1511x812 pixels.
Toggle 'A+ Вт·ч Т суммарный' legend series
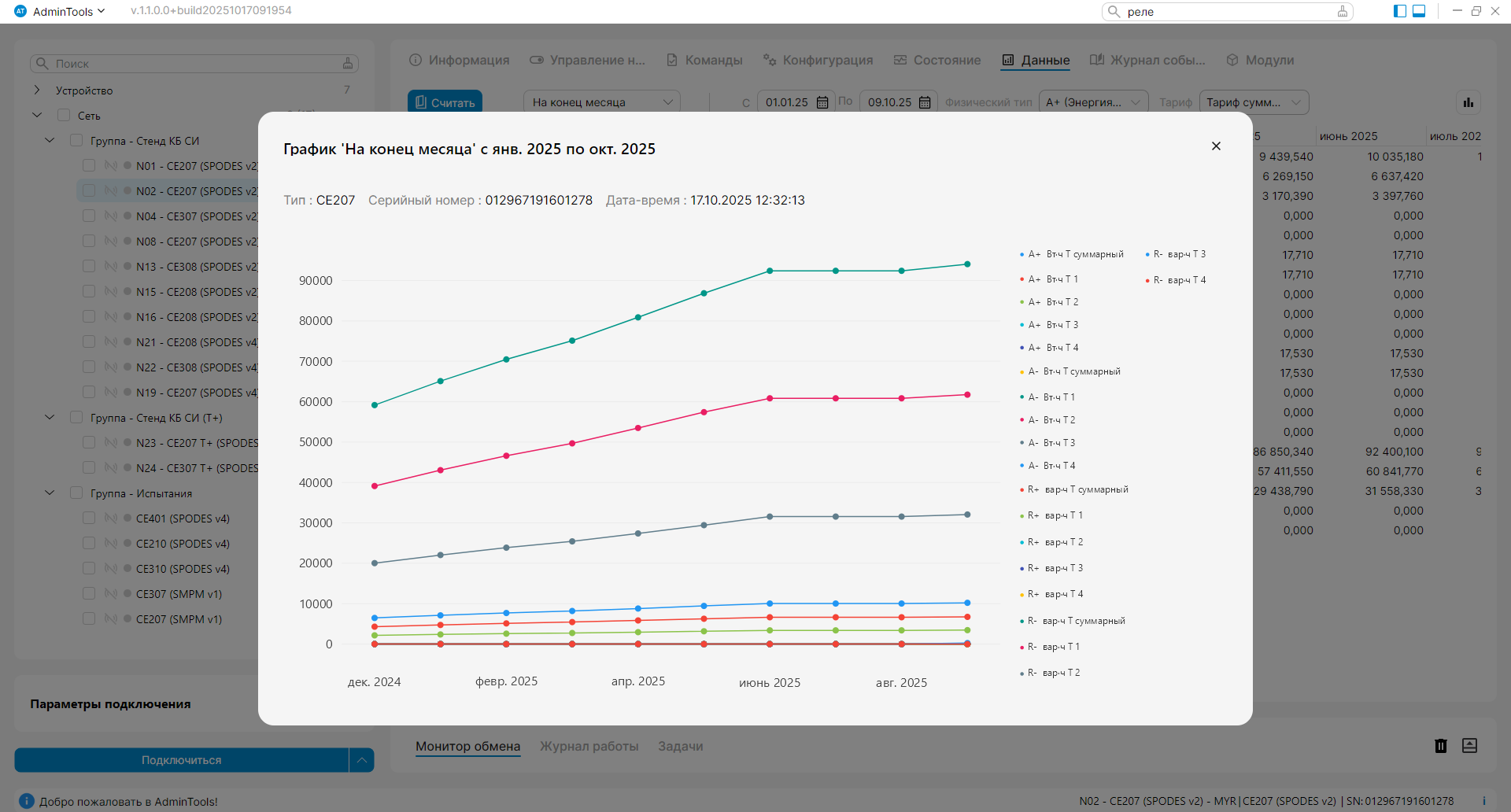1076,254
